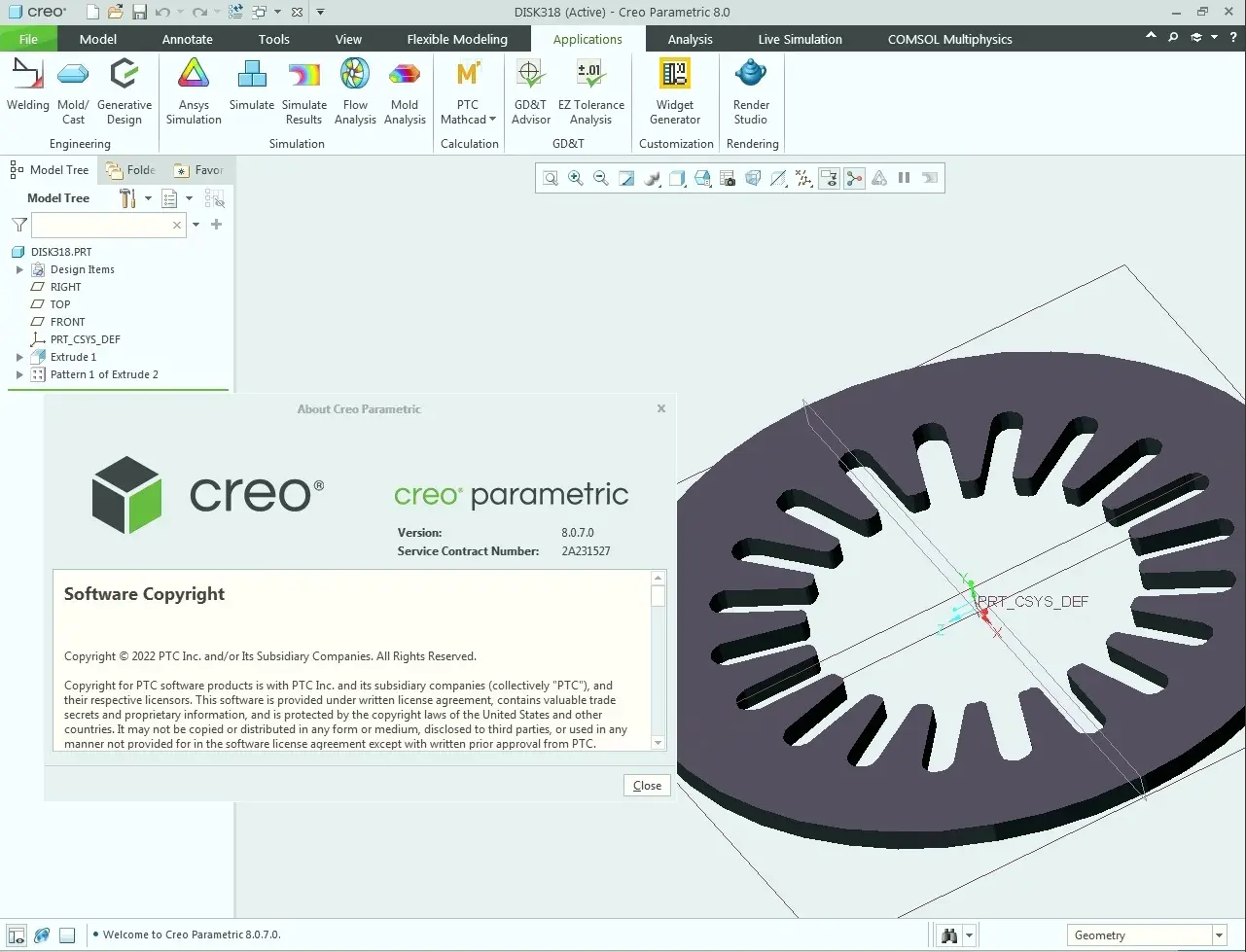Go to the Live Simulation tab
The image size is (1246, 952).
click(x=801, y=39)
